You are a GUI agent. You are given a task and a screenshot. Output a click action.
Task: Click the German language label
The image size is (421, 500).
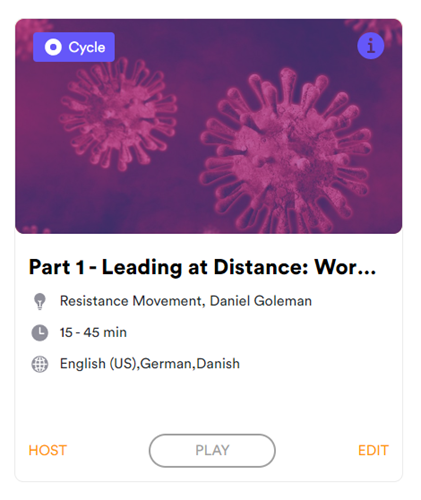pyautogui.click(x=167, y=364)
